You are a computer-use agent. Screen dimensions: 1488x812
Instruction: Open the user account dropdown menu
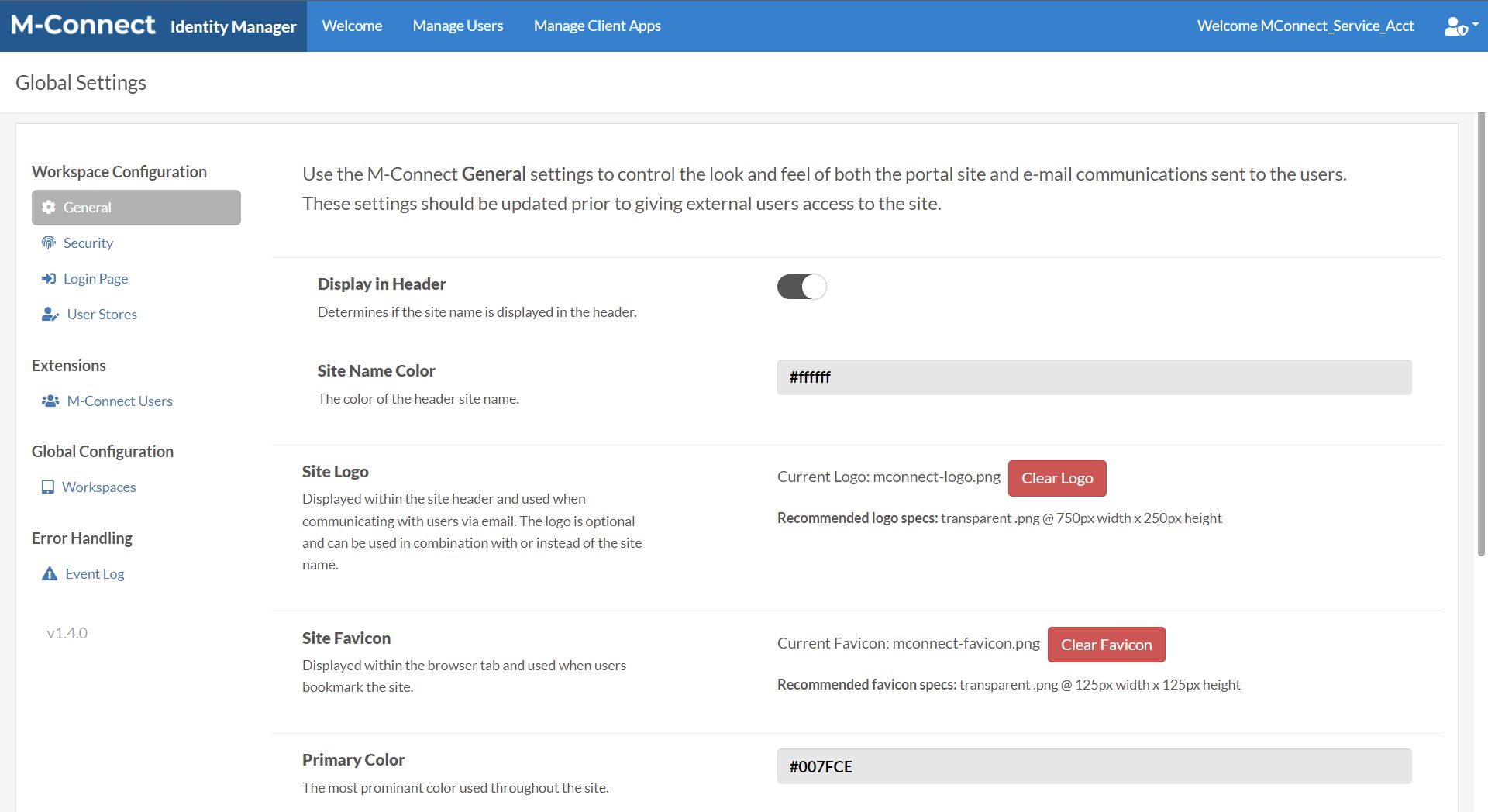1461,26
